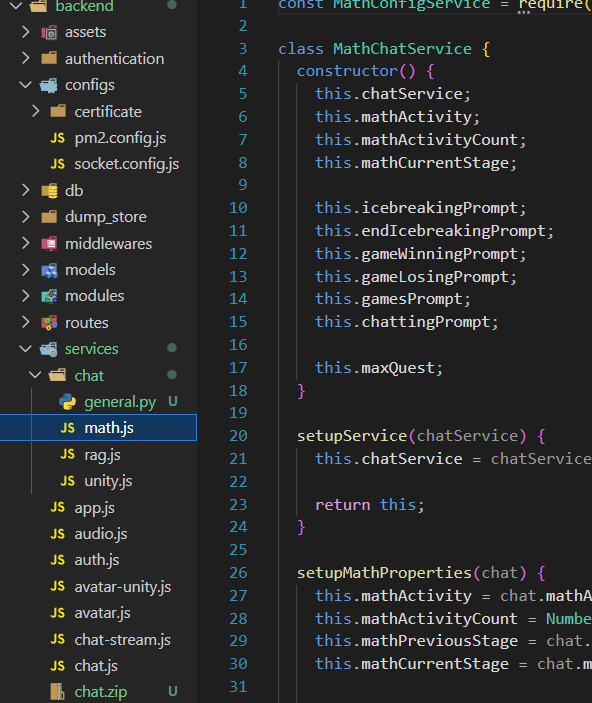
Task: Expand the authentication folder chevron
Action: 26,58
